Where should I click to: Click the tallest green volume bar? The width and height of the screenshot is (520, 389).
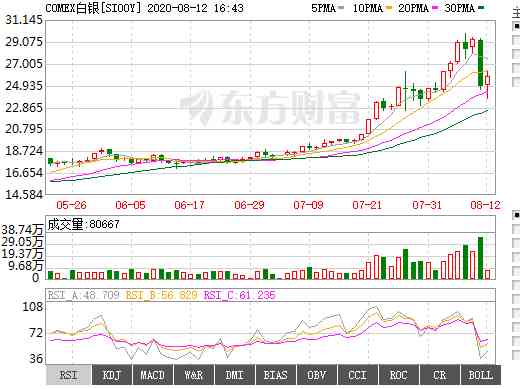pos(480,258)
